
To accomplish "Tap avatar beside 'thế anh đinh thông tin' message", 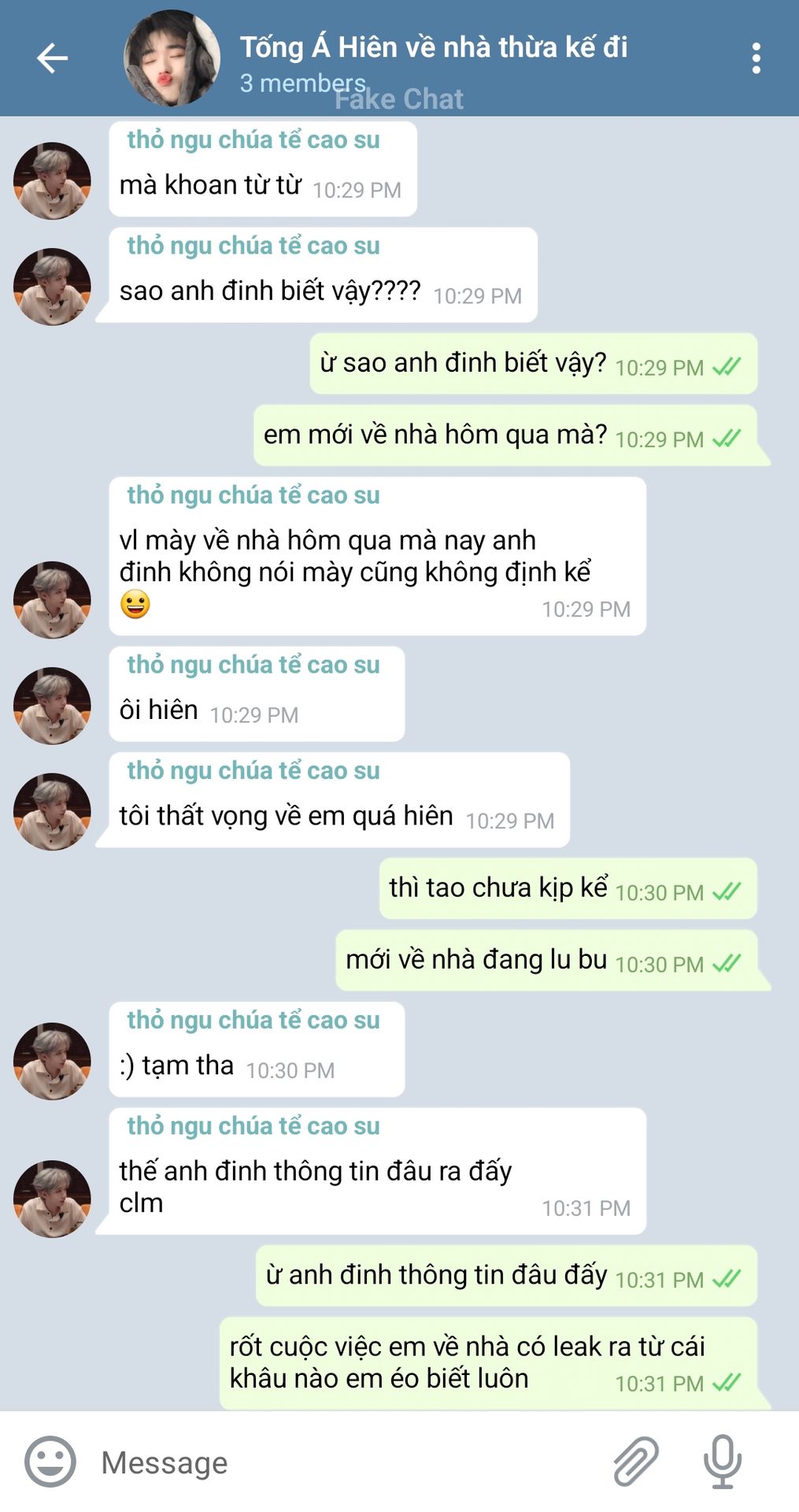I will [52, 1199].
